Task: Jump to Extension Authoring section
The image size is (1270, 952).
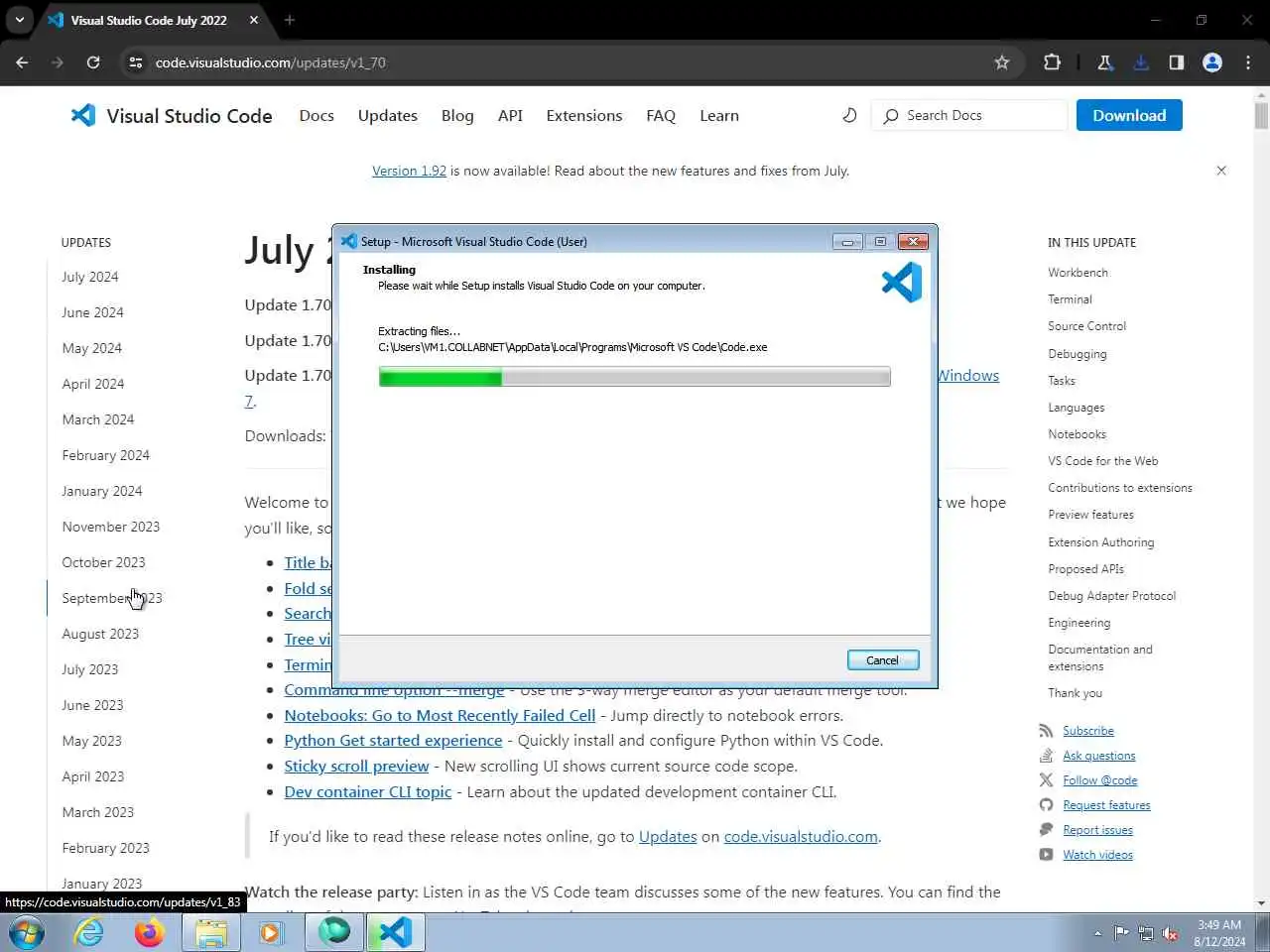Action: pyautogui.click(x=1101, y=542)
